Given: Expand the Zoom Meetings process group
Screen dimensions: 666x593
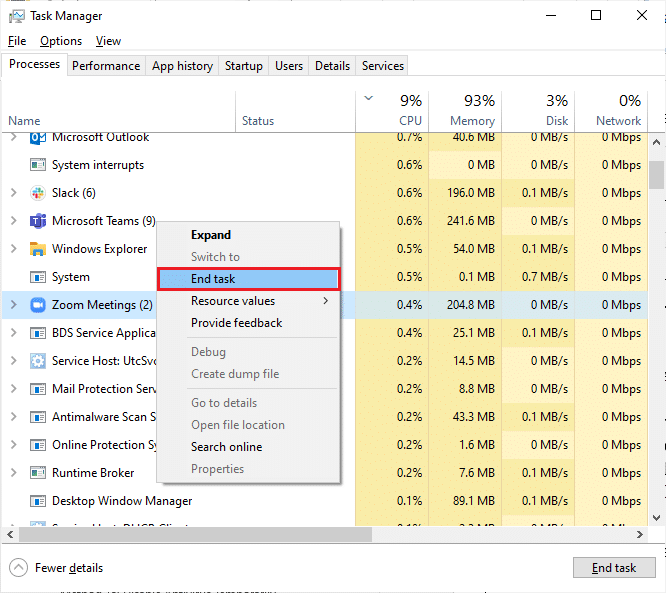Looking at the screenshot, I should click(13, 305).
